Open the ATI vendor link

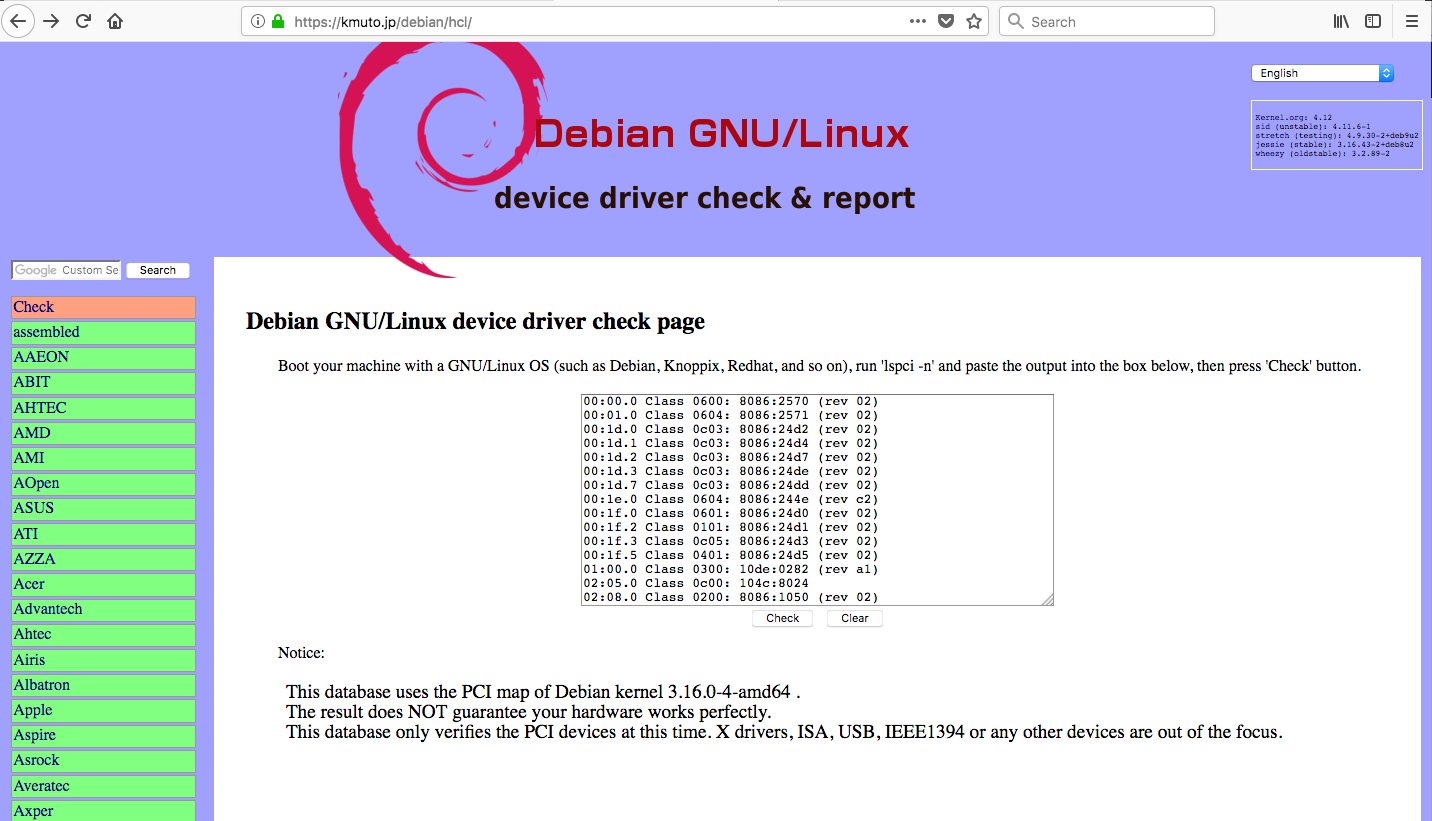[103, 534]
